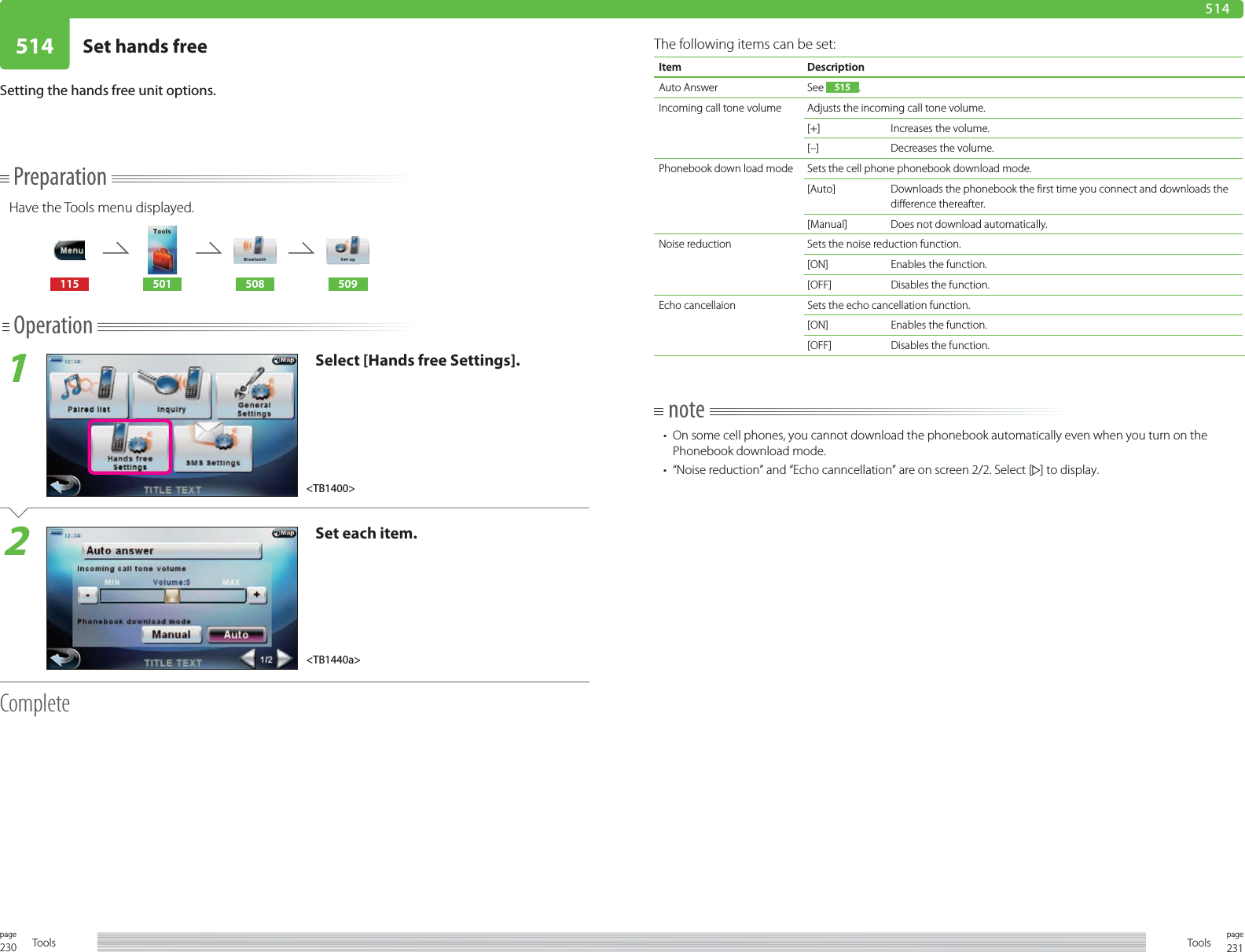Screen dimensions: 1245x952
Task: Go to screen 2/2 with the right arrow
Action: (x=285, y=658)
